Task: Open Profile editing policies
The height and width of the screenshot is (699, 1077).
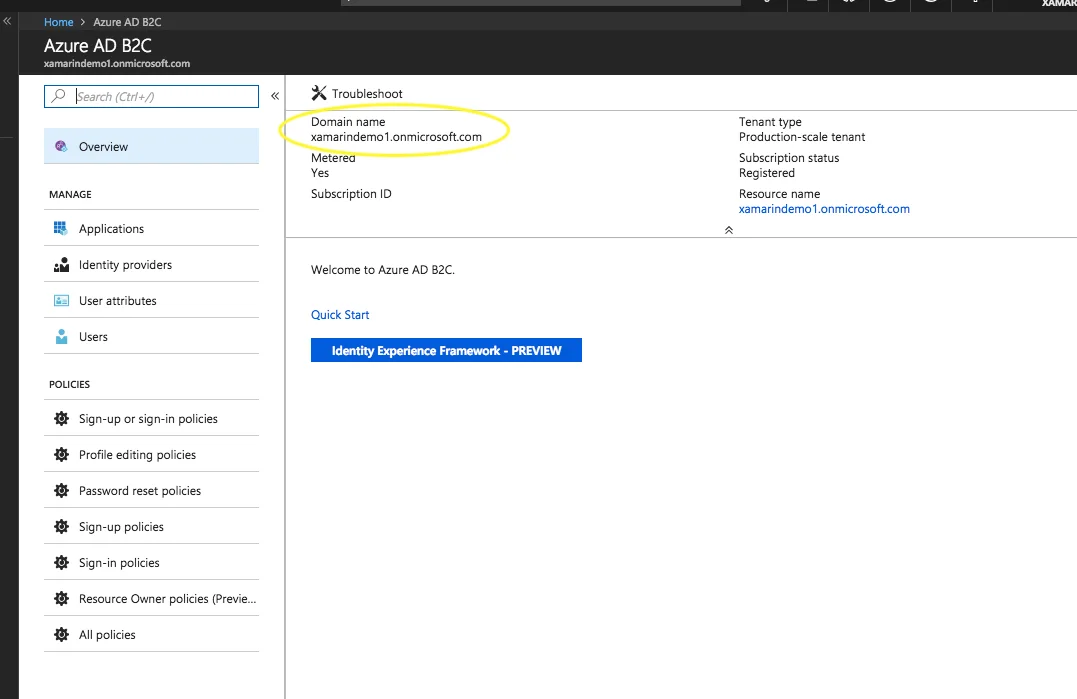Action: coord(151,455)
